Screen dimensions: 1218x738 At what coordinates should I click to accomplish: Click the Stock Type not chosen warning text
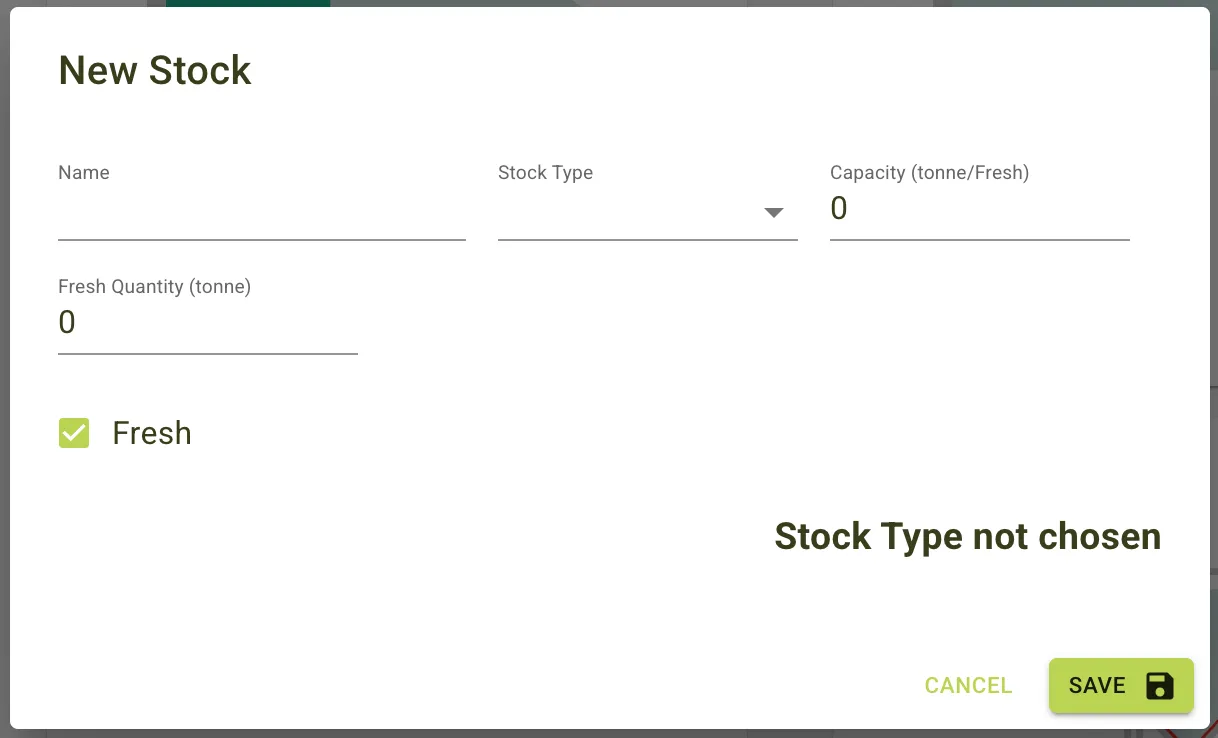(x=967, y=537)
